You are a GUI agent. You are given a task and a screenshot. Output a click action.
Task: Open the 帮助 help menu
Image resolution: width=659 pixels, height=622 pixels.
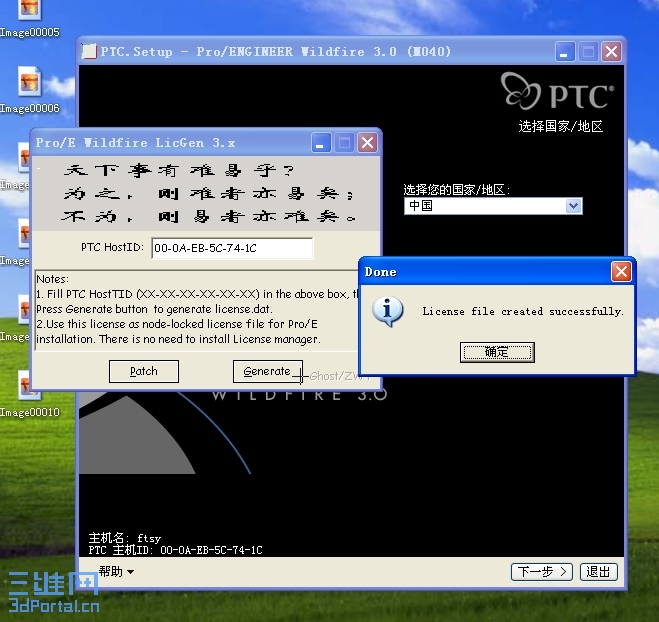tap(116, 572)
